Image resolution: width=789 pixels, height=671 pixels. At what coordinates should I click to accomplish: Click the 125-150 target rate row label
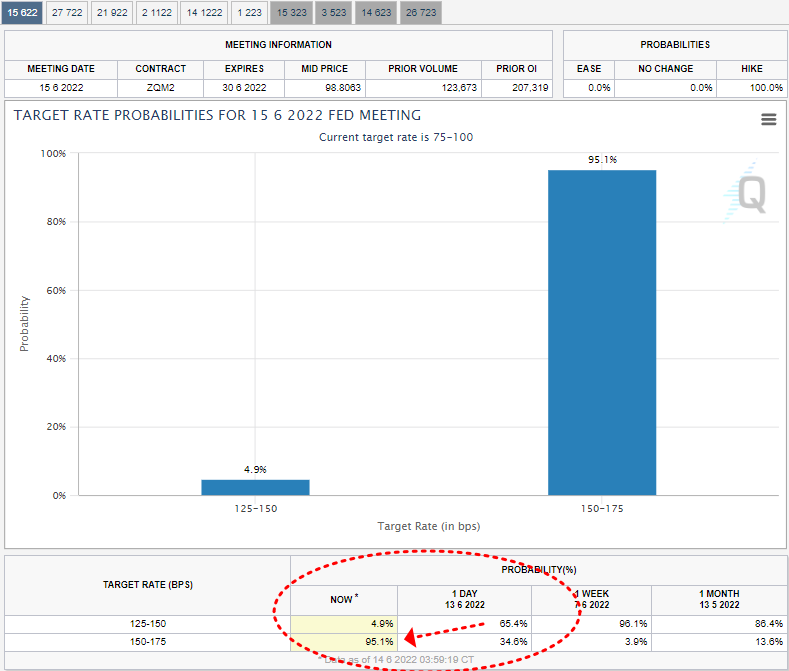pyautogui.click(x=147, y=624)
